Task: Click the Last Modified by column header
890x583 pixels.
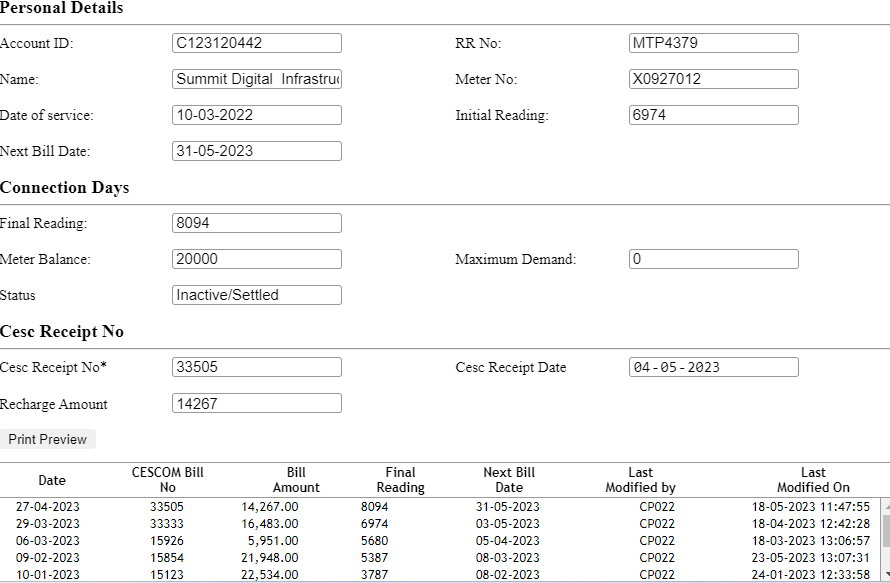Action: 640,480
